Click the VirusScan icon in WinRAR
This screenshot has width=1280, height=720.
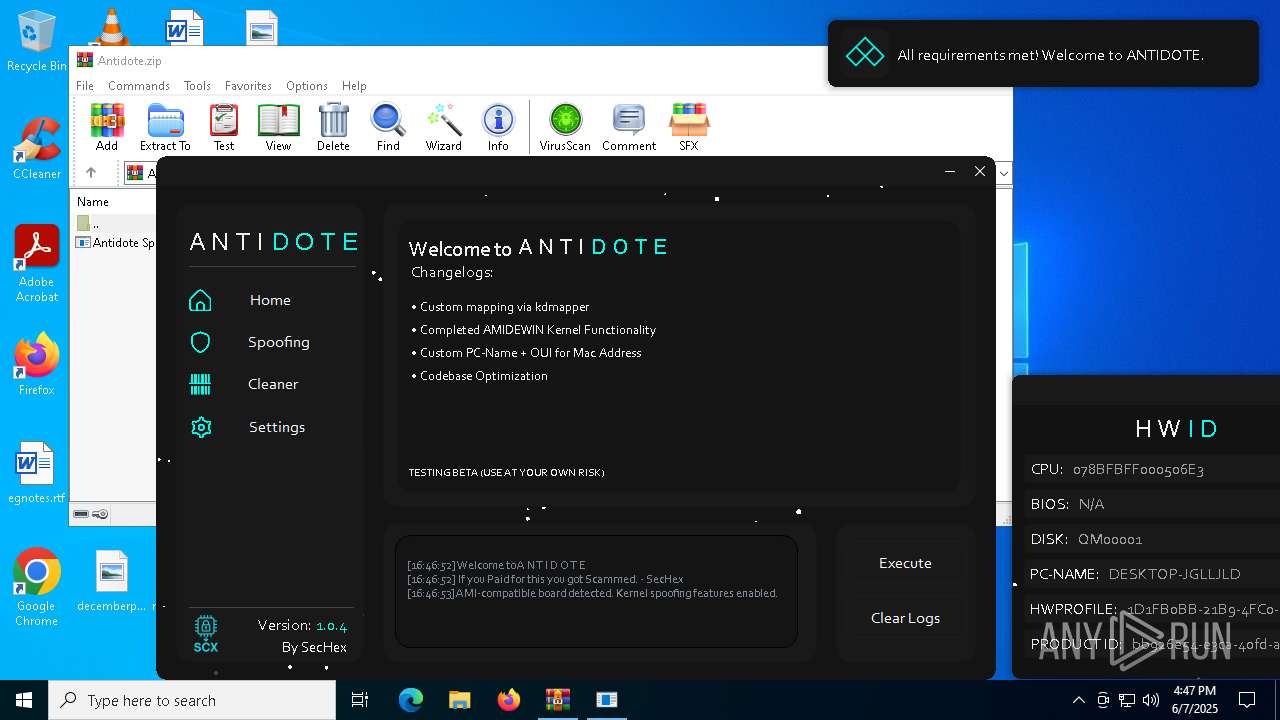click(x=565, y=127)
